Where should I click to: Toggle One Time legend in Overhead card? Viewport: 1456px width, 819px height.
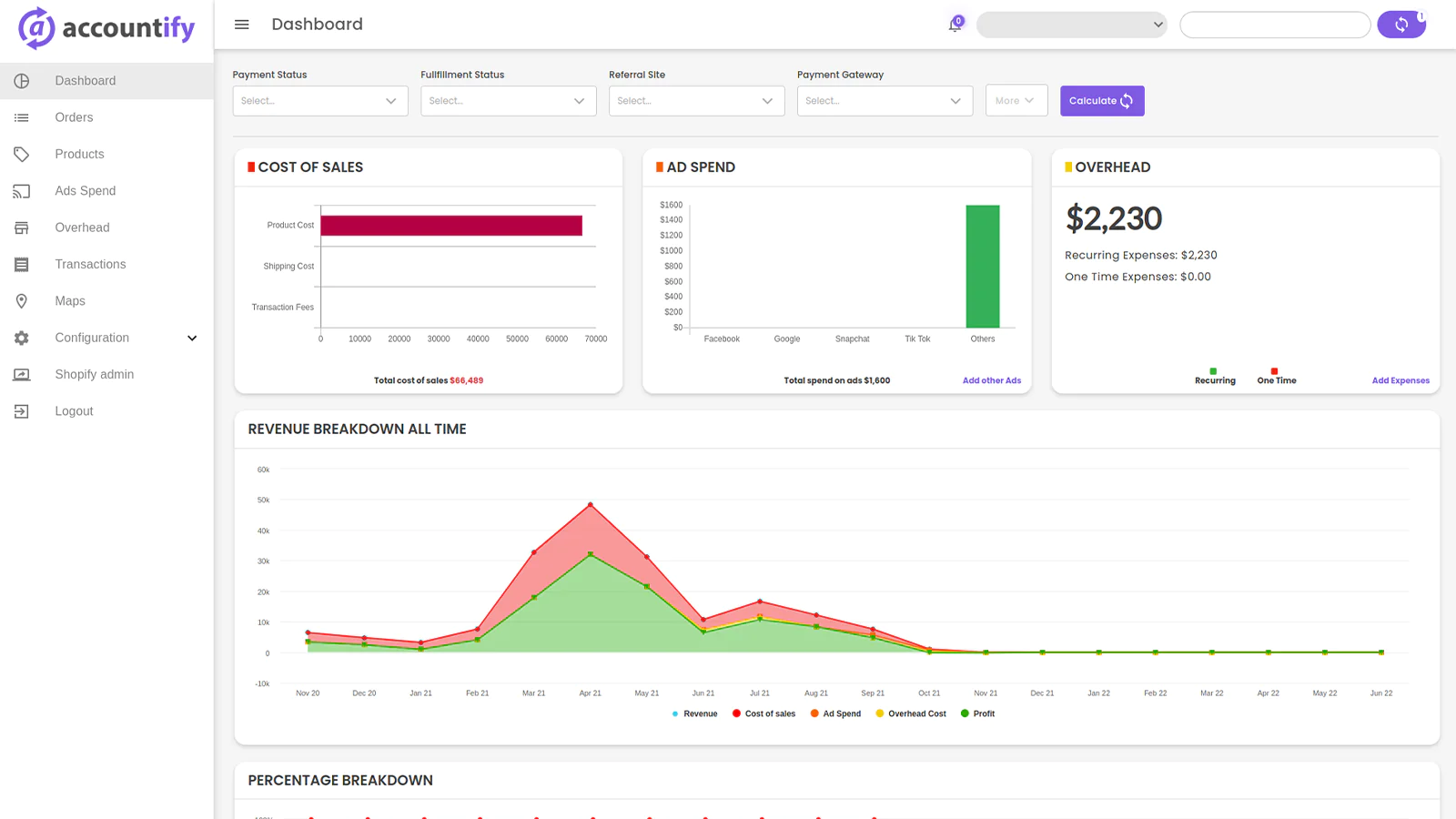tap(1277, 377)
